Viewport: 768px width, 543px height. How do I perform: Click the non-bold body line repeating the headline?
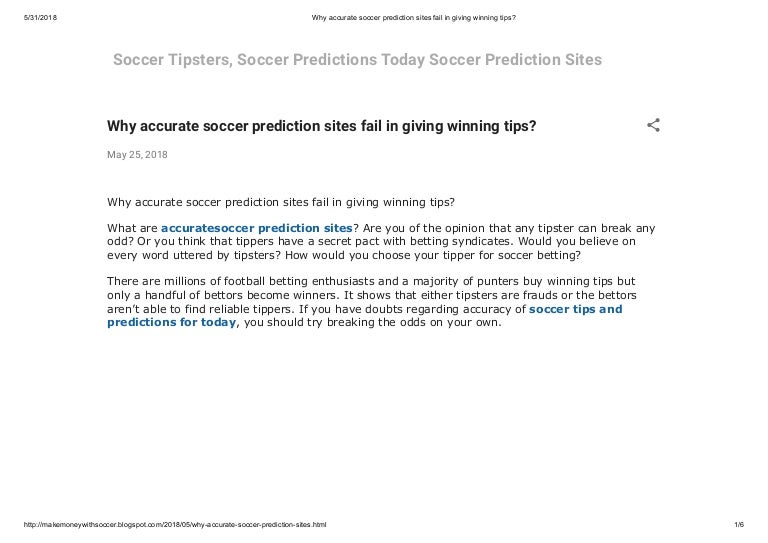[x=281, y=200]
